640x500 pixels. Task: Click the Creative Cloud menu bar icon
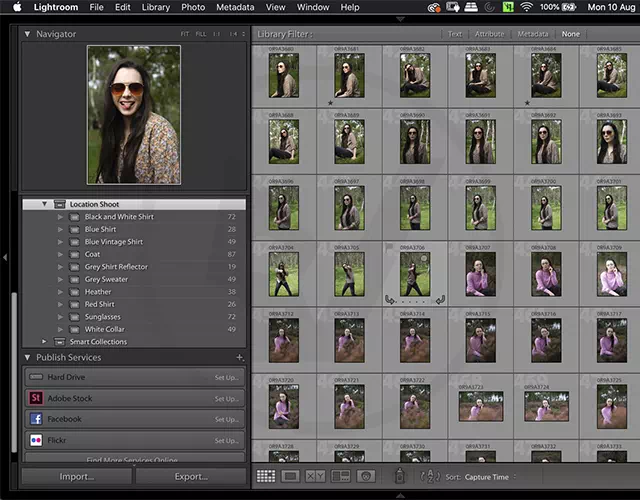click(x=433, y=7)
